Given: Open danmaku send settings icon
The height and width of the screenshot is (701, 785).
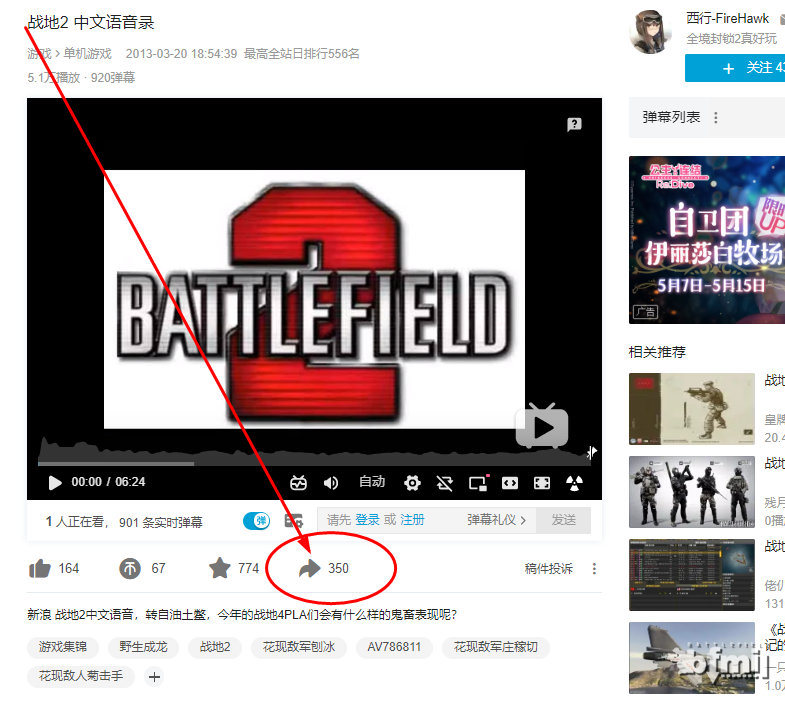Looking at the screenshot, I should (x=294, y=521).
